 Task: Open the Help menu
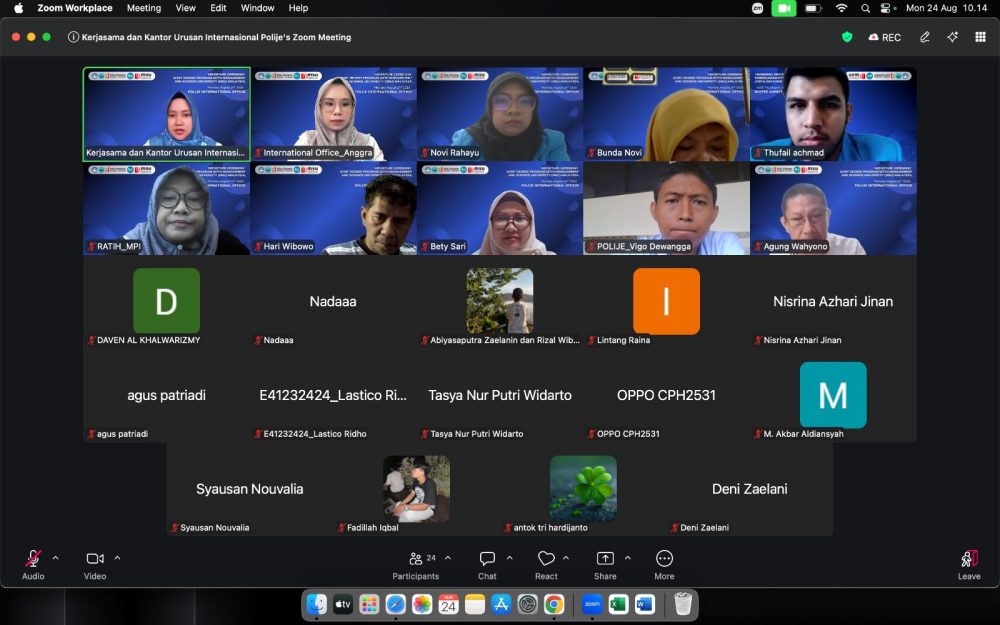[298, 8]
